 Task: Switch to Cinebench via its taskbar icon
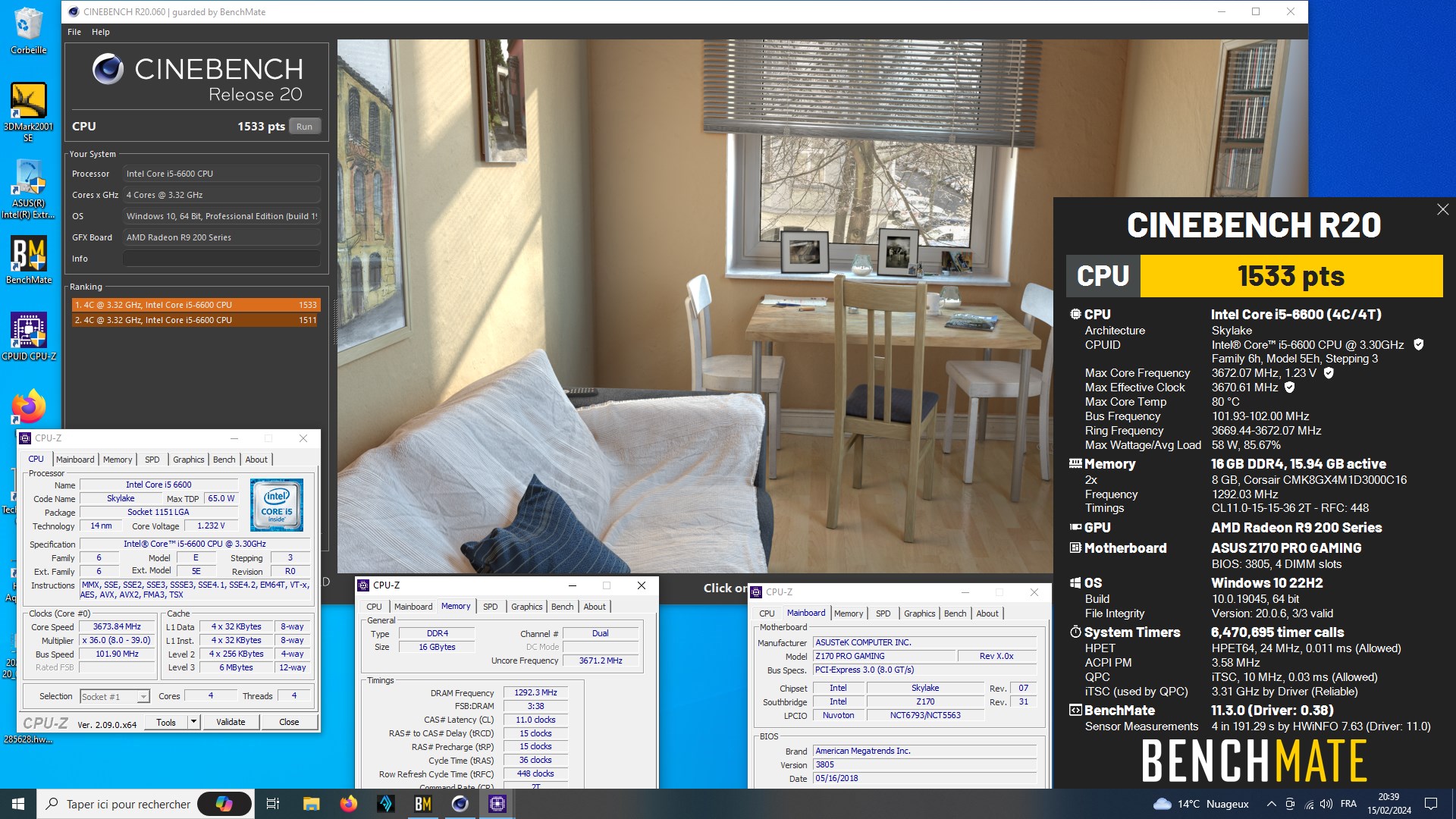click(460, 804)
